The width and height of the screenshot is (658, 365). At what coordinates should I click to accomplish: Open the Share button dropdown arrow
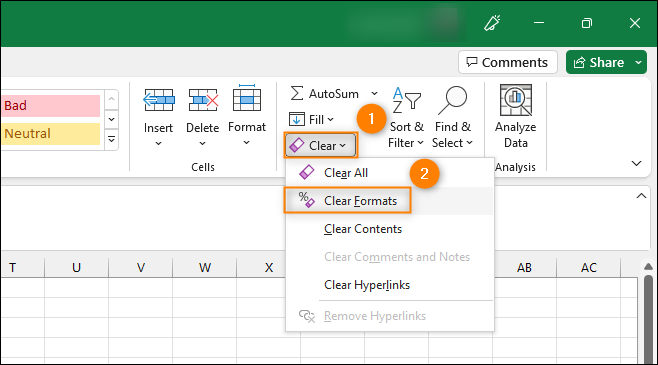[x=638, y=63]
